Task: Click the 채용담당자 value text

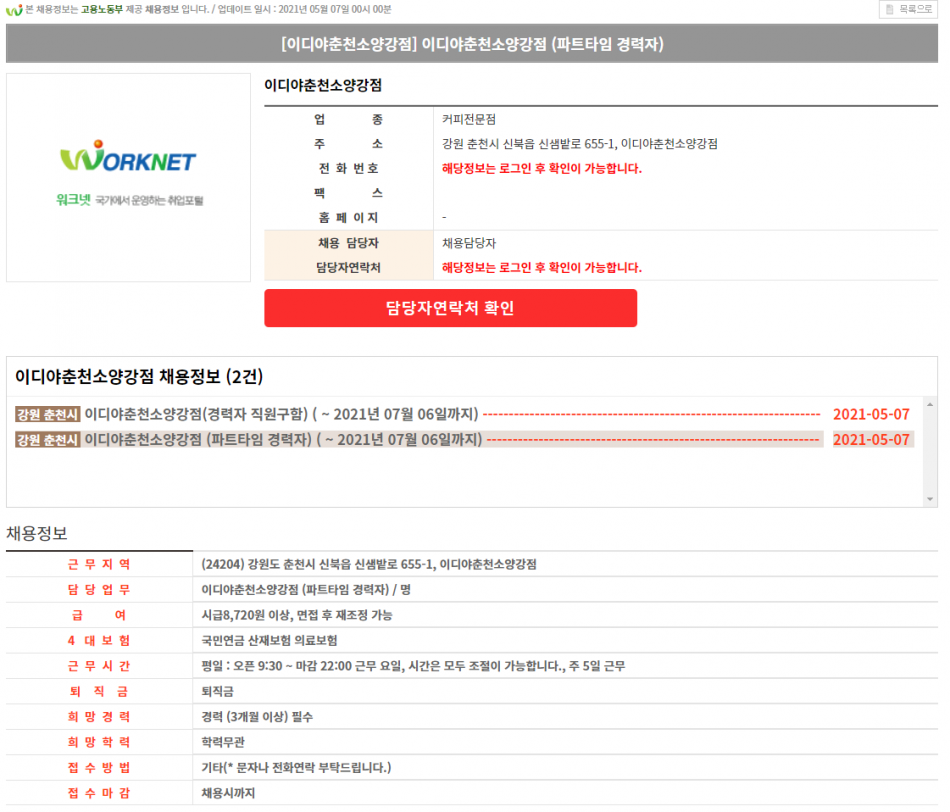Action: [469, 243]
